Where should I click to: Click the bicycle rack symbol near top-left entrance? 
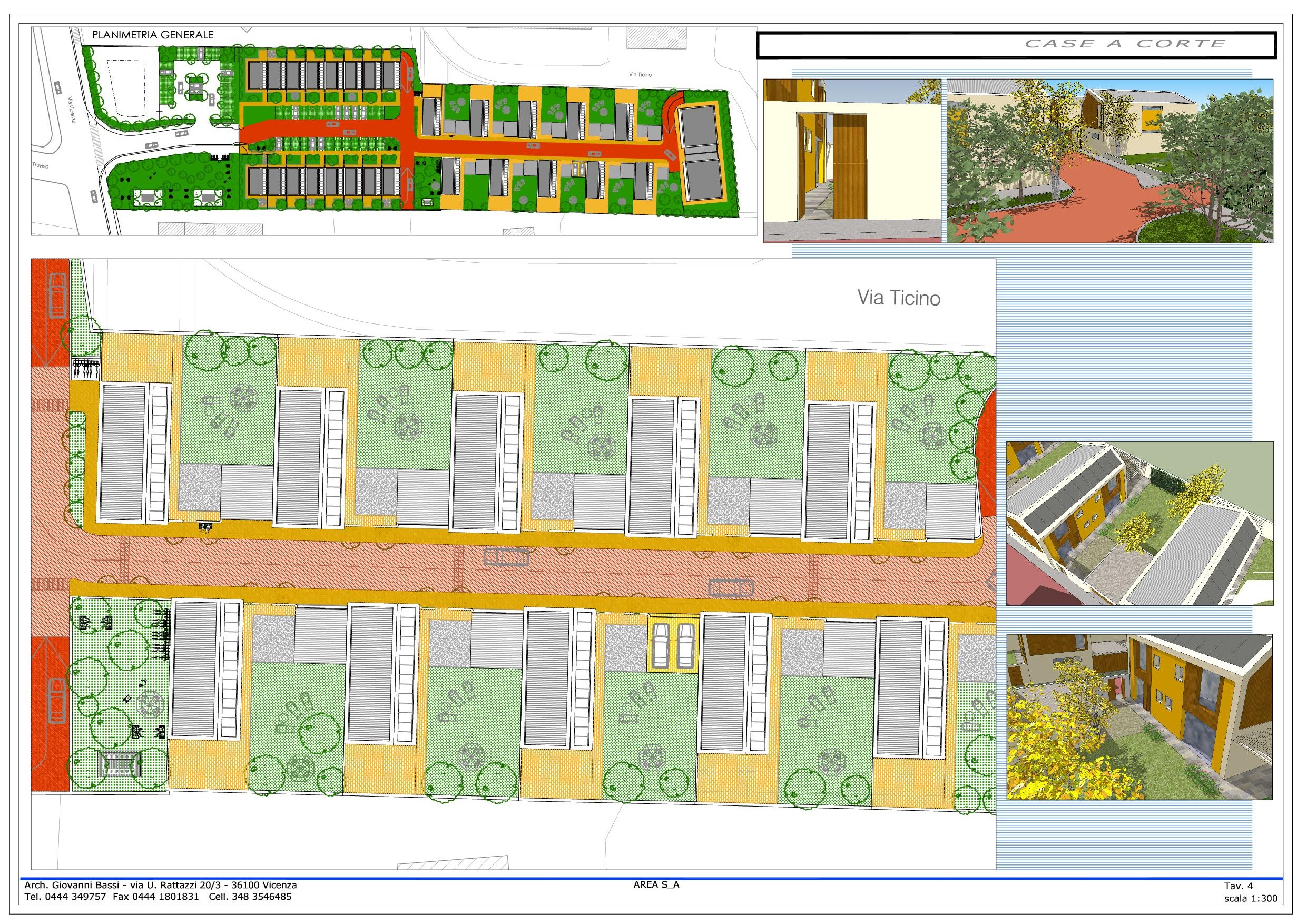(86, 369)
